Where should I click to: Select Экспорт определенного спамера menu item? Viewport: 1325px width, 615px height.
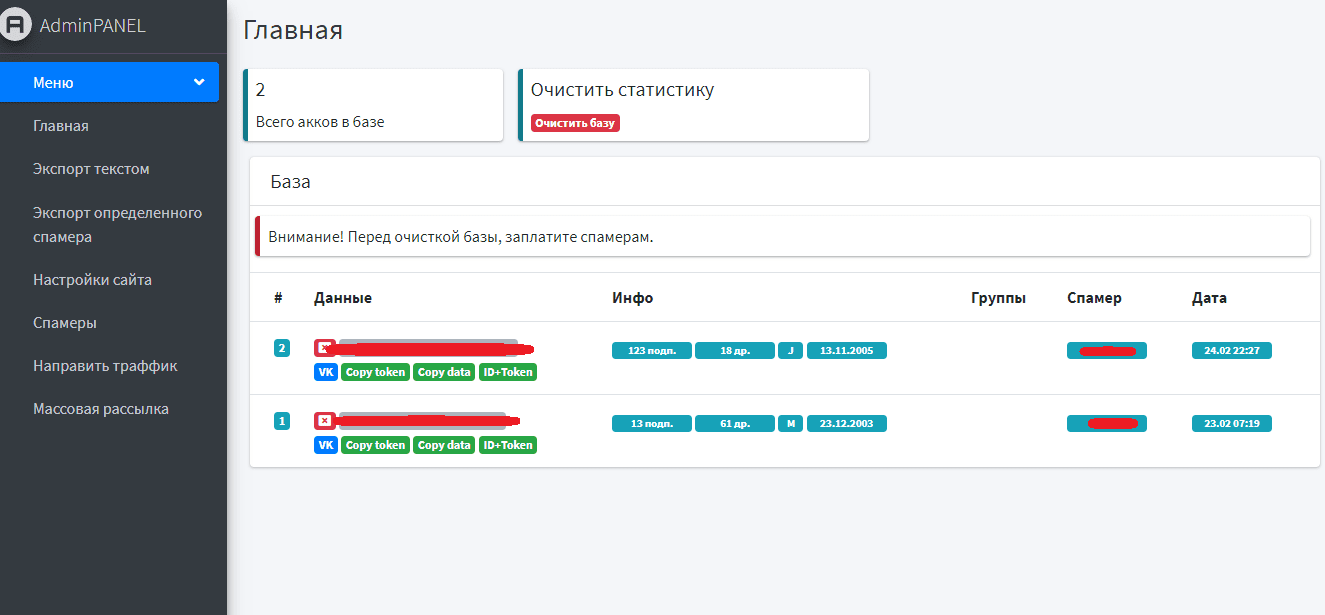pos(117,225)
